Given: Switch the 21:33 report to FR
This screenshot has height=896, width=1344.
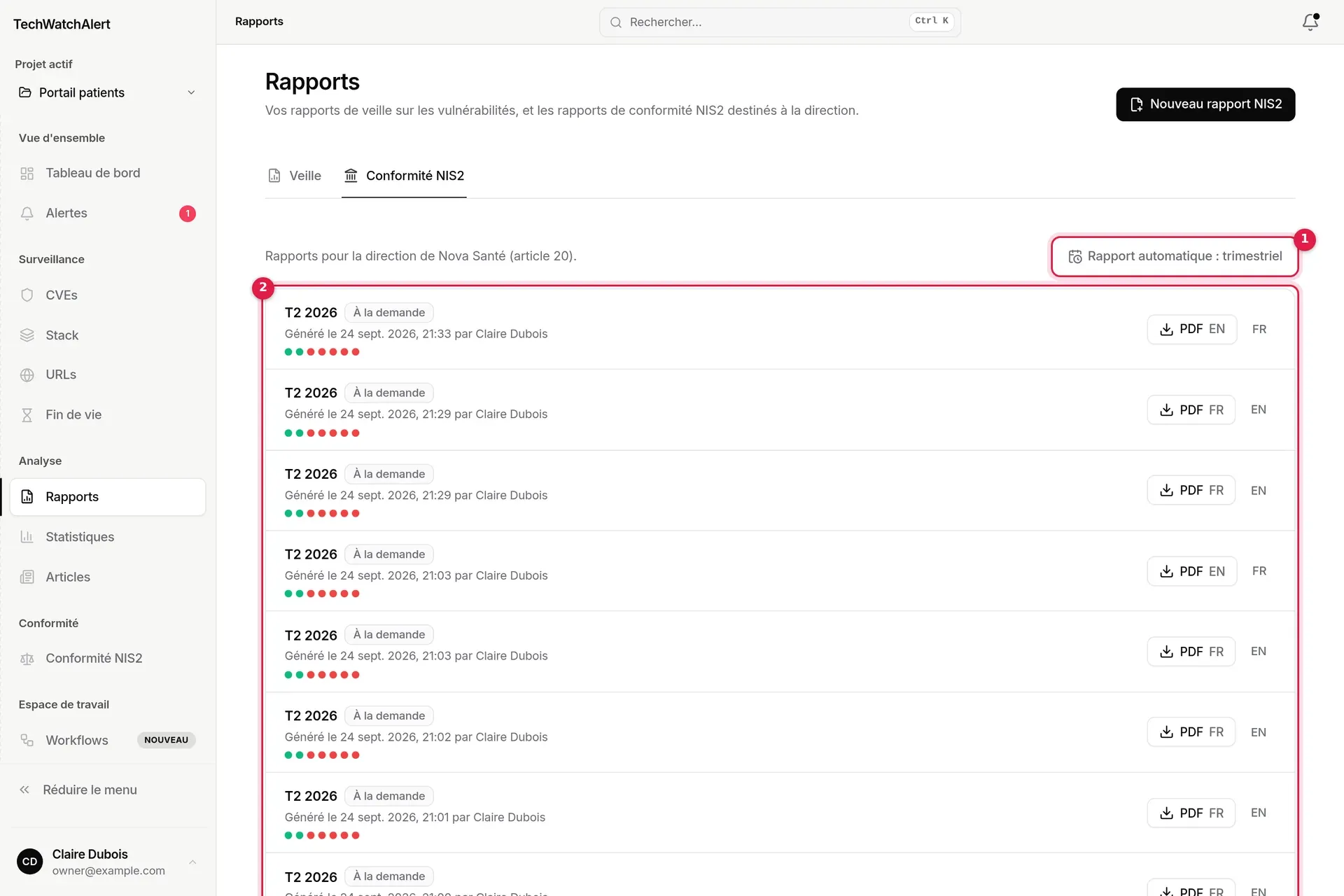Looking at the screenshot, I should (x=1259, y=329).
